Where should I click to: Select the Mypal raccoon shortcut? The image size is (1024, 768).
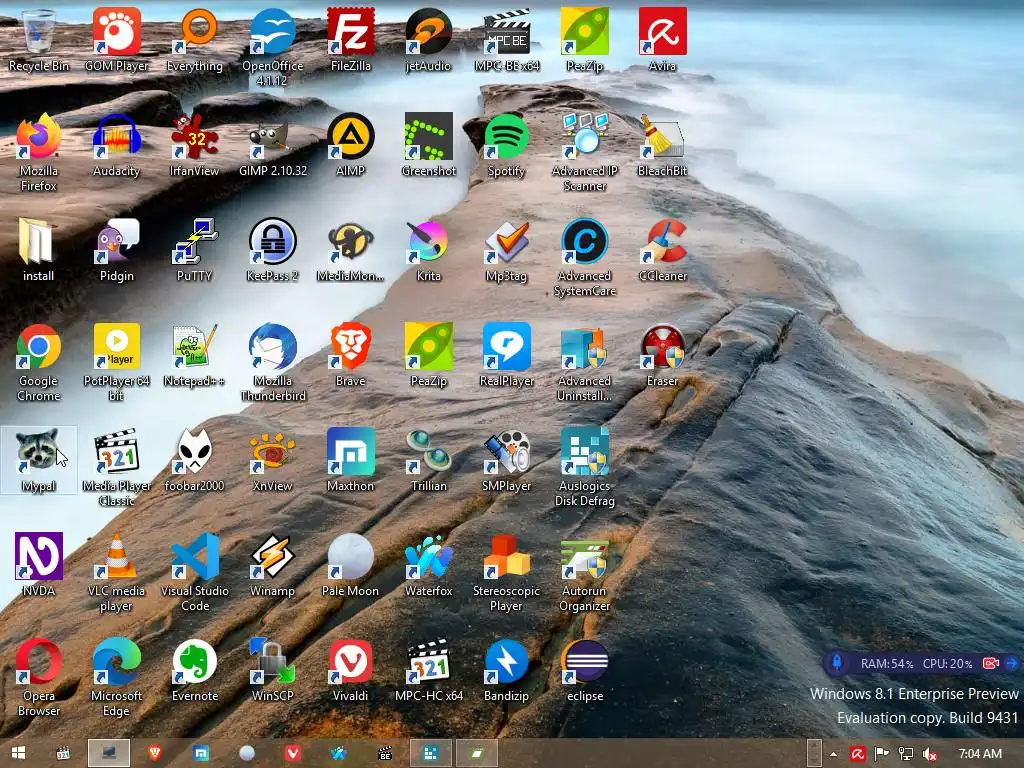[x=39, y=460]
